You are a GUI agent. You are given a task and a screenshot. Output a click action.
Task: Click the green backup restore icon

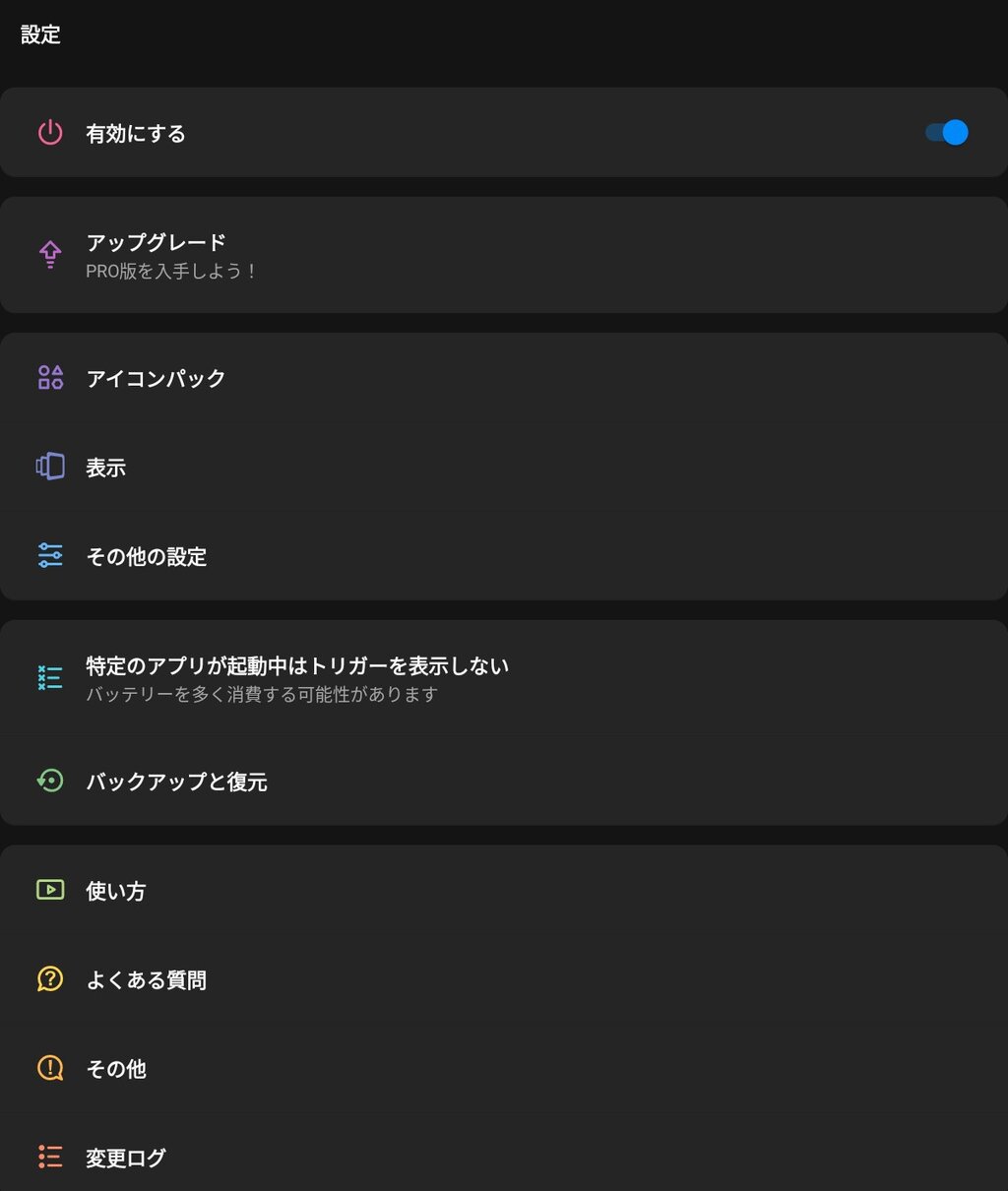[x=50, y=782]
